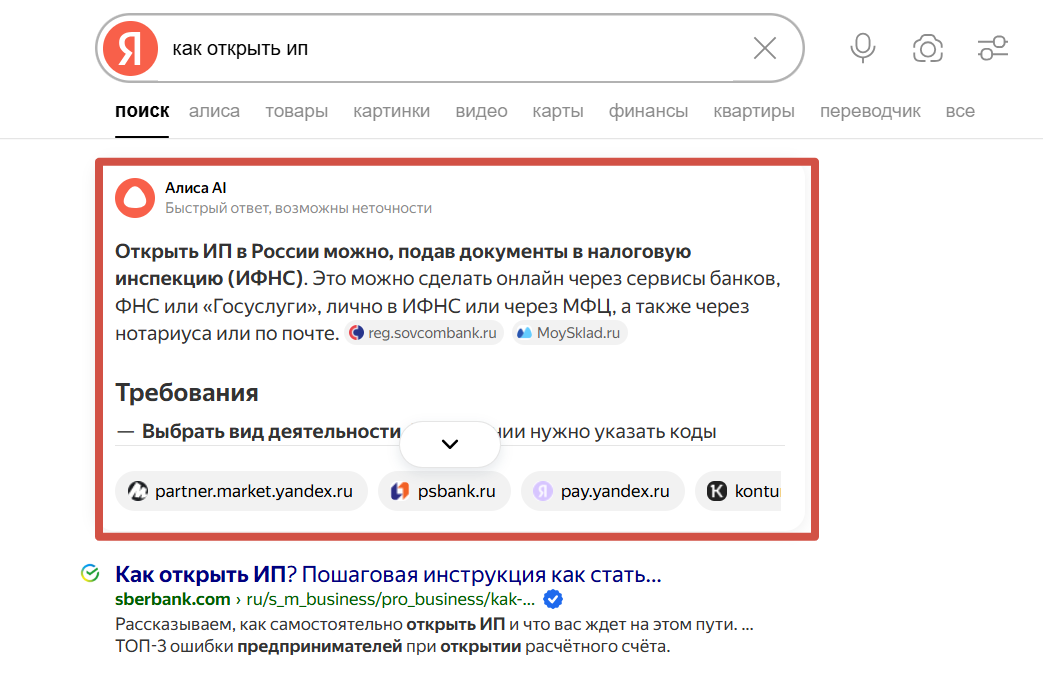Open the MoySklad.ru source chip

[568, 332]
